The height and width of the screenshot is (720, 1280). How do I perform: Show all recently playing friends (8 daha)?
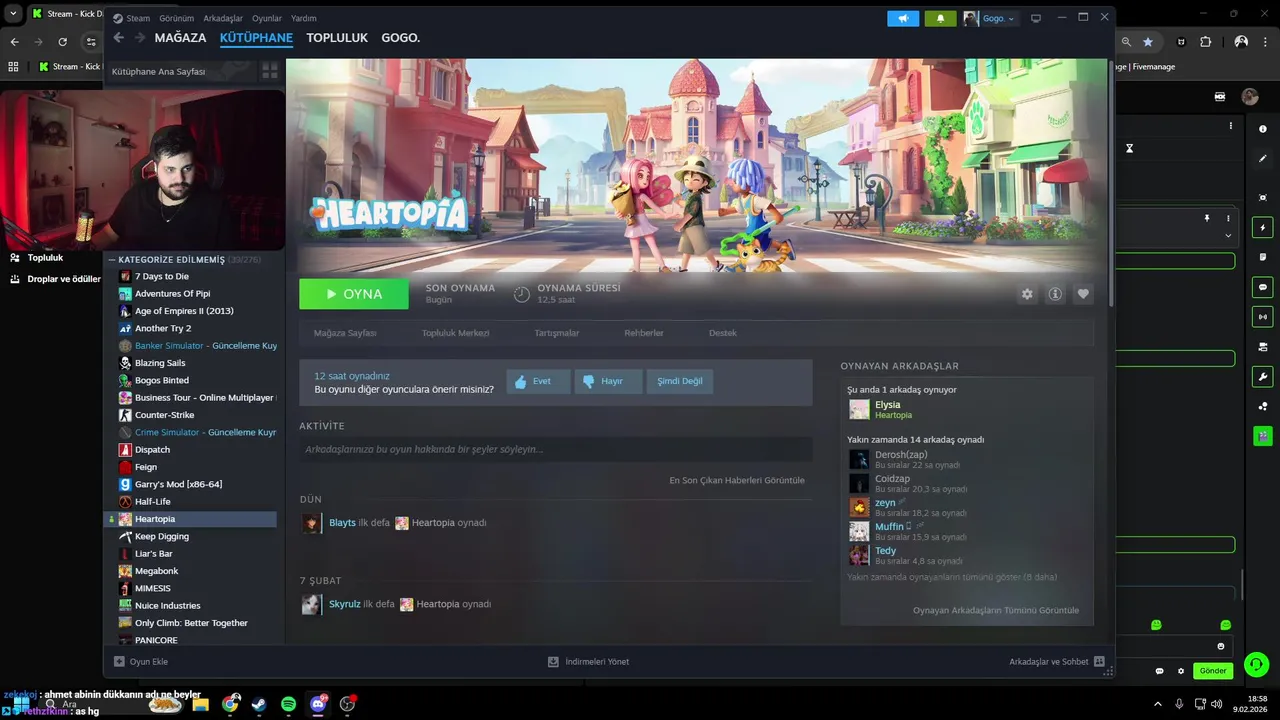pos(952,577)
